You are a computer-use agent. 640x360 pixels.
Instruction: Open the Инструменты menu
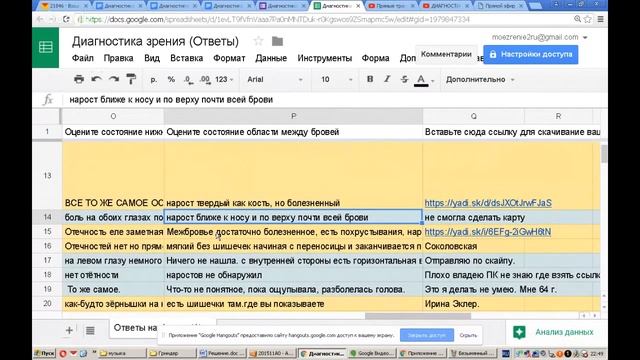(x=324, y=58)
